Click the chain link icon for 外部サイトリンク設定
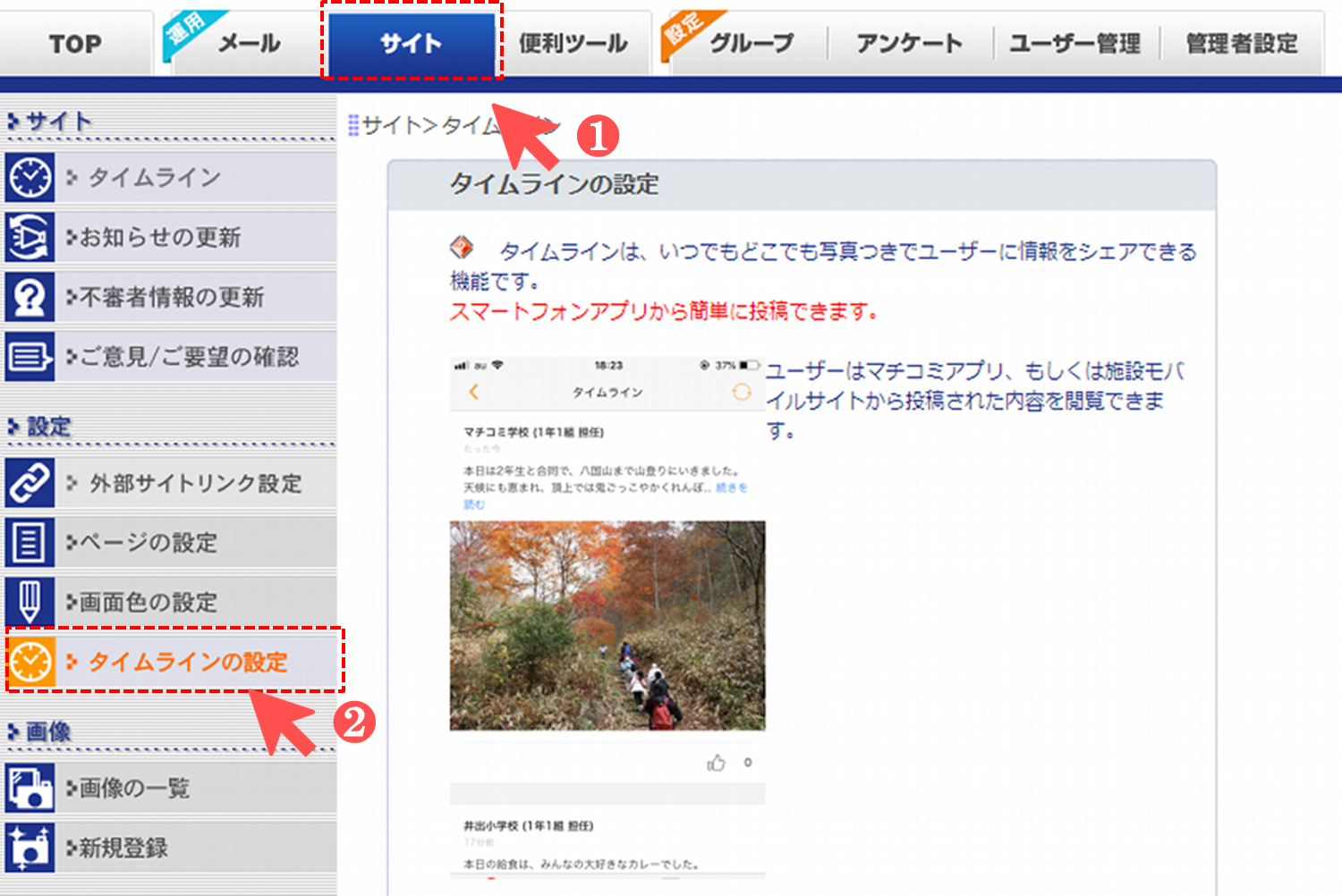The width and height of the screenshot is (1342, 896). point(30,483)
